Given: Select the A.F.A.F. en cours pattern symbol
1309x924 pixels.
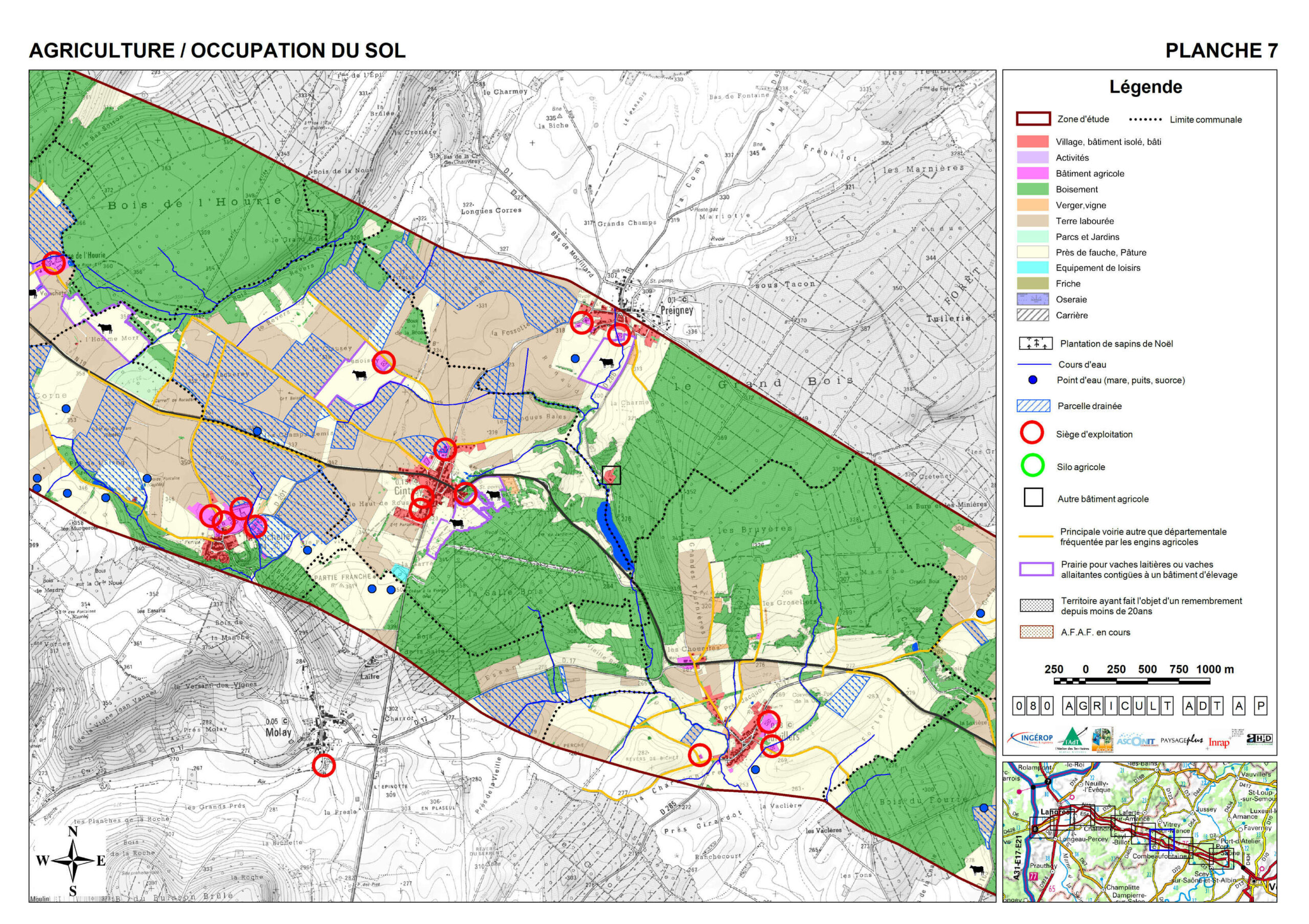Looking at the screenshot, I should 1036,632.
